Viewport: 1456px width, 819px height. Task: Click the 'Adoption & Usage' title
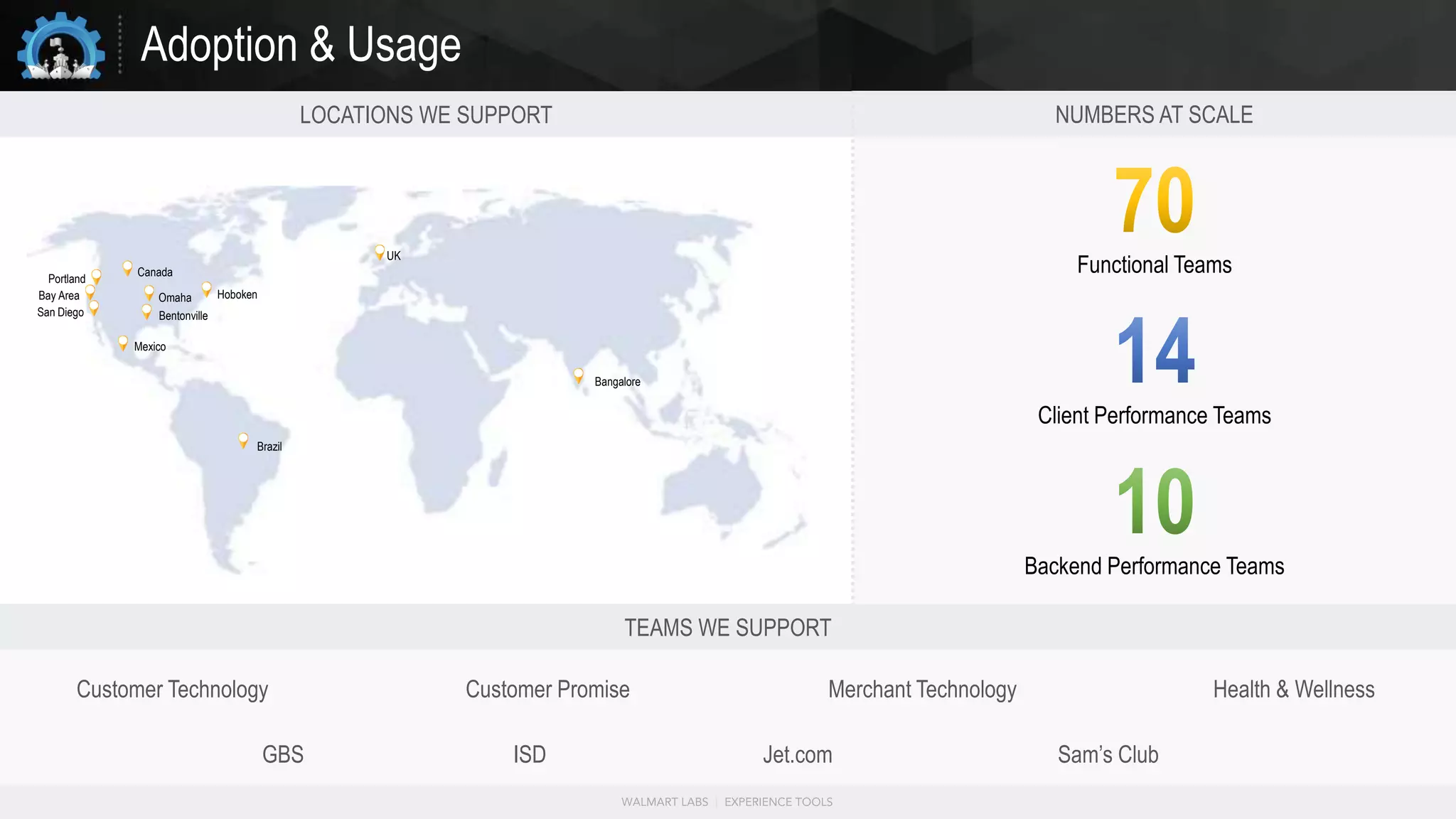[301, 45]
